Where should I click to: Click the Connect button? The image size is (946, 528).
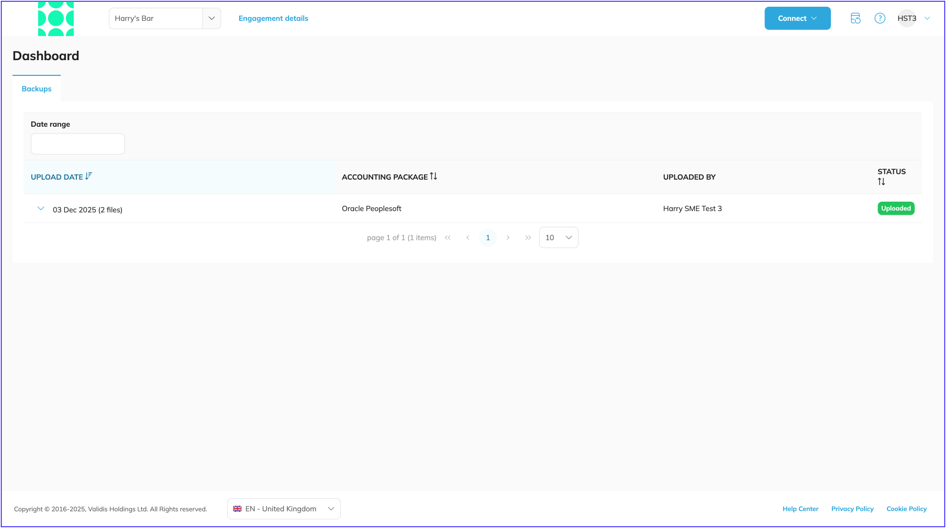798,19
